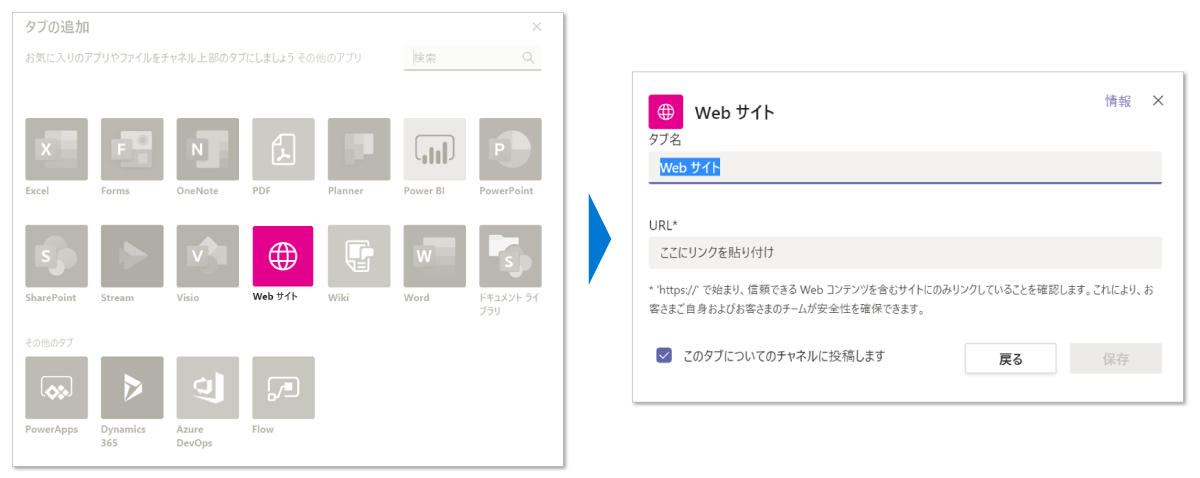Select the Excel app tile

pyautogui.click(x=56, y=149)
